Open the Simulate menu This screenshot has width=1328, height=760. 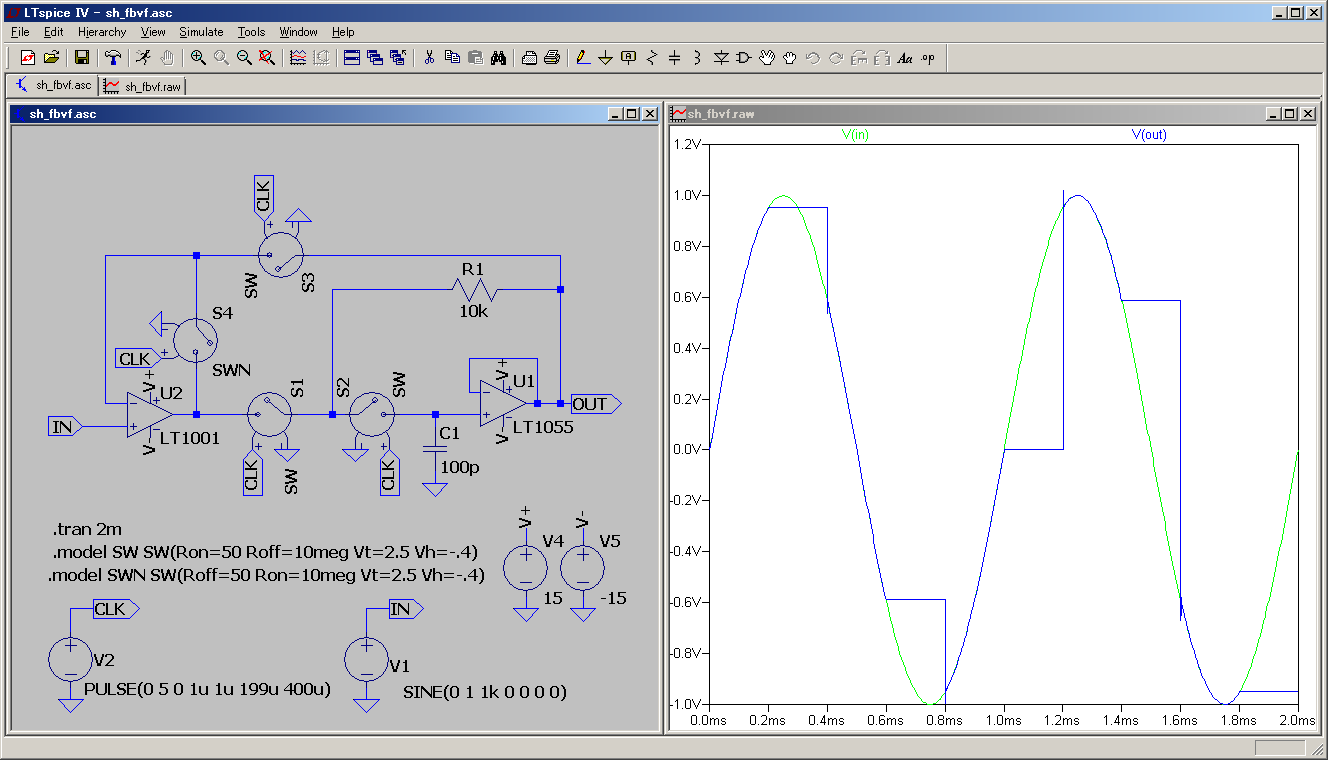coord(201,32)
